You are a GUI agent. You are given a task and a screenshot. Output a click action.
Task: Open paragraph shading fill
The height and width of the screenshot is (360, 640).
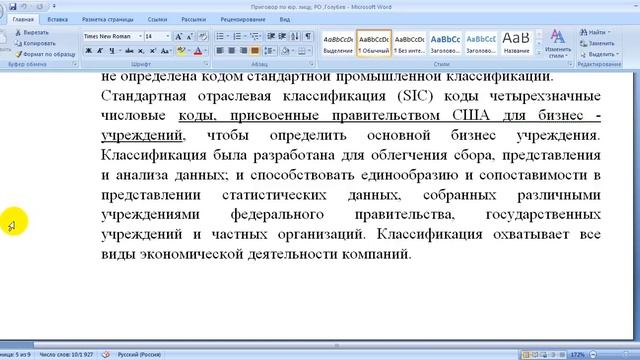pos(285,51)
